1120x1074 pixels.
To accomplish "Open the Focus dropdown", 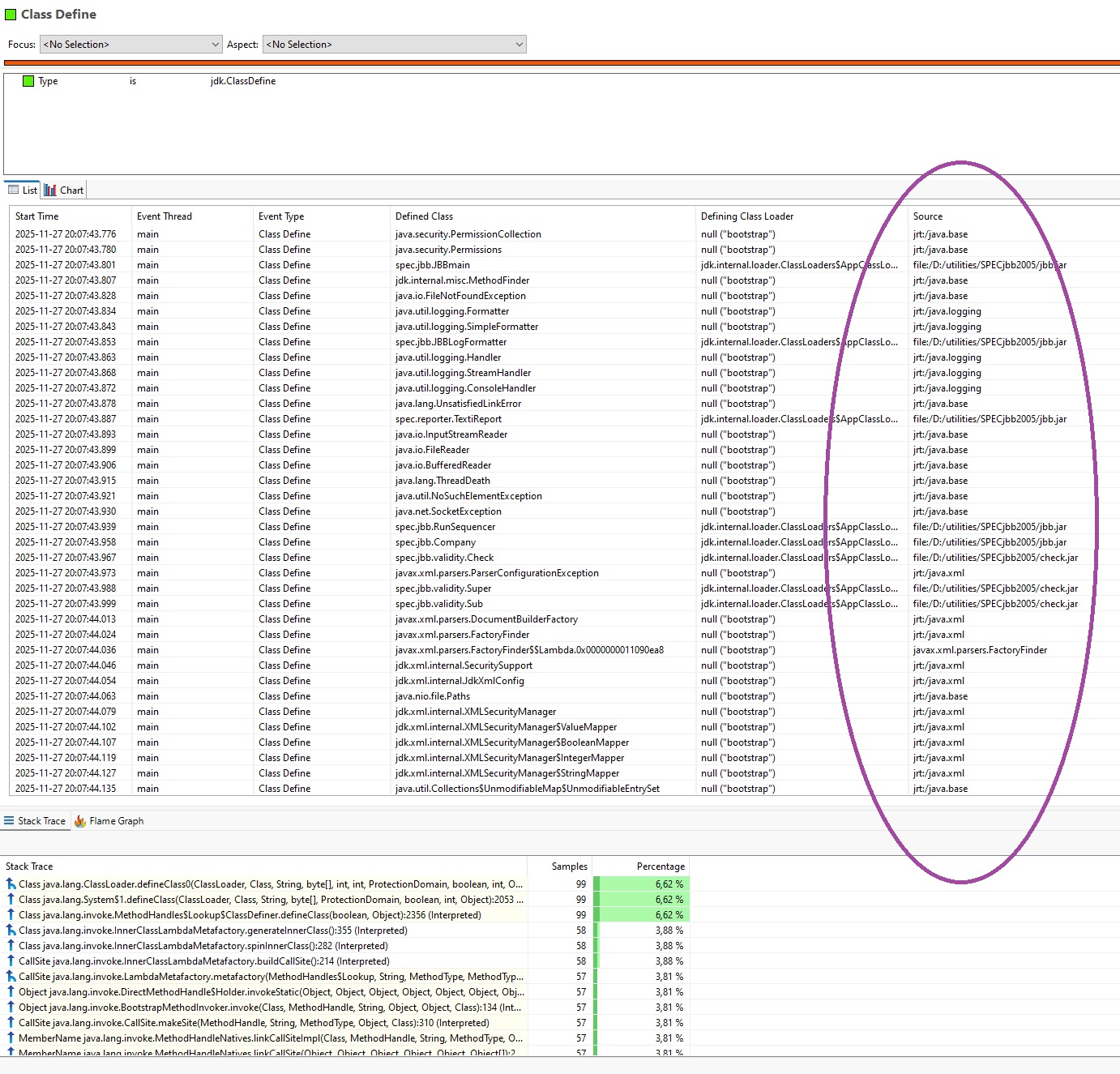I will [130, 45].
